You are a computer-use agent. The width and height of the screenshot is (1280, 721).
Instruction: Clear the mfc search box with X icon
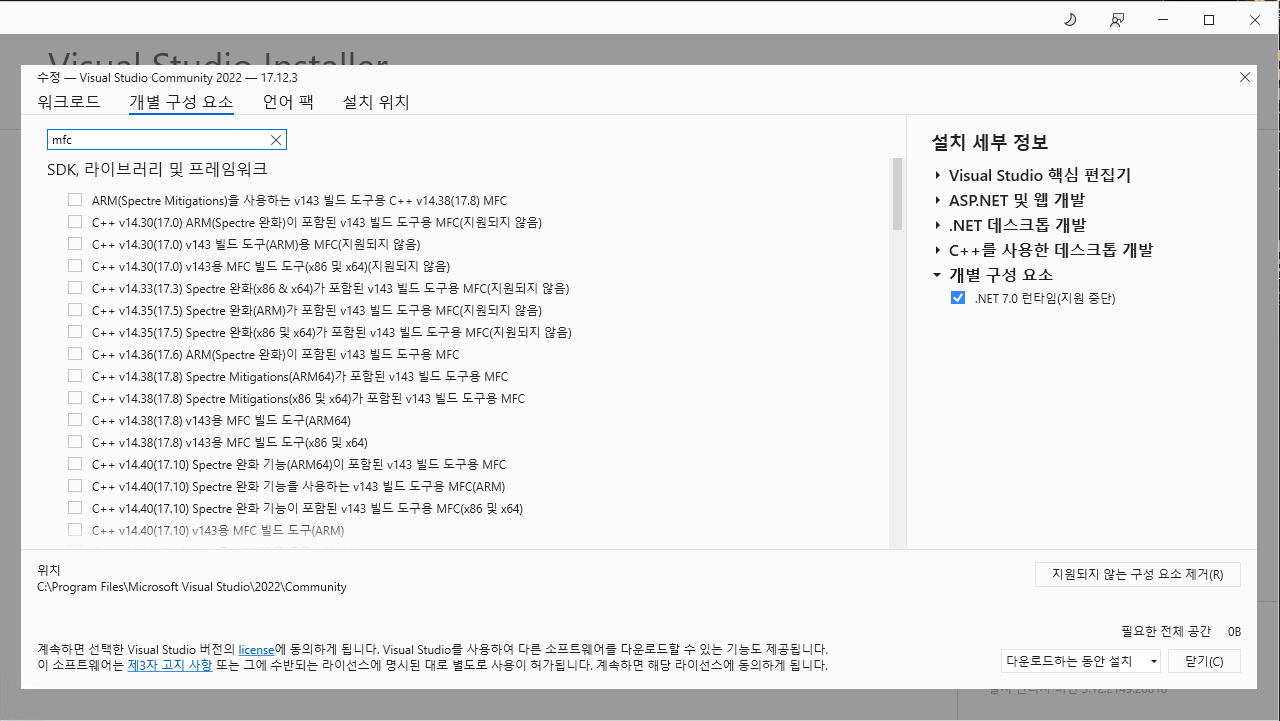point(276,140)
